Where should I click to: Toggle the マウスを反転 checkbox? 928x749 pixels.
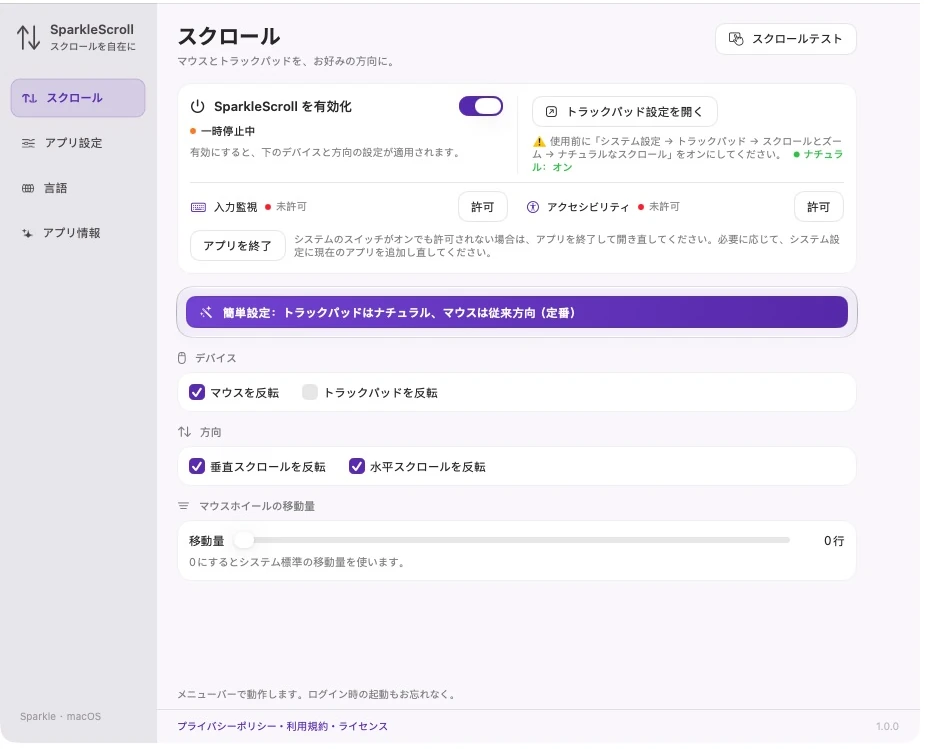coord(197,392)
